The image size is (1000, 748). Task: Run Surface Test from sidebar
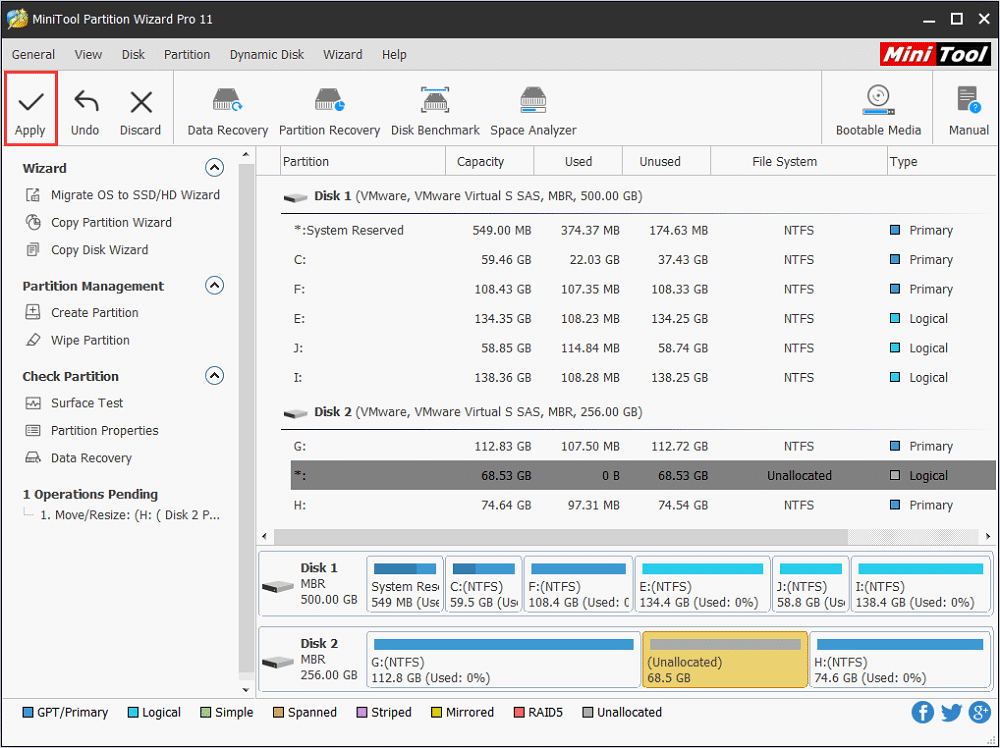[x=74, y=403]
